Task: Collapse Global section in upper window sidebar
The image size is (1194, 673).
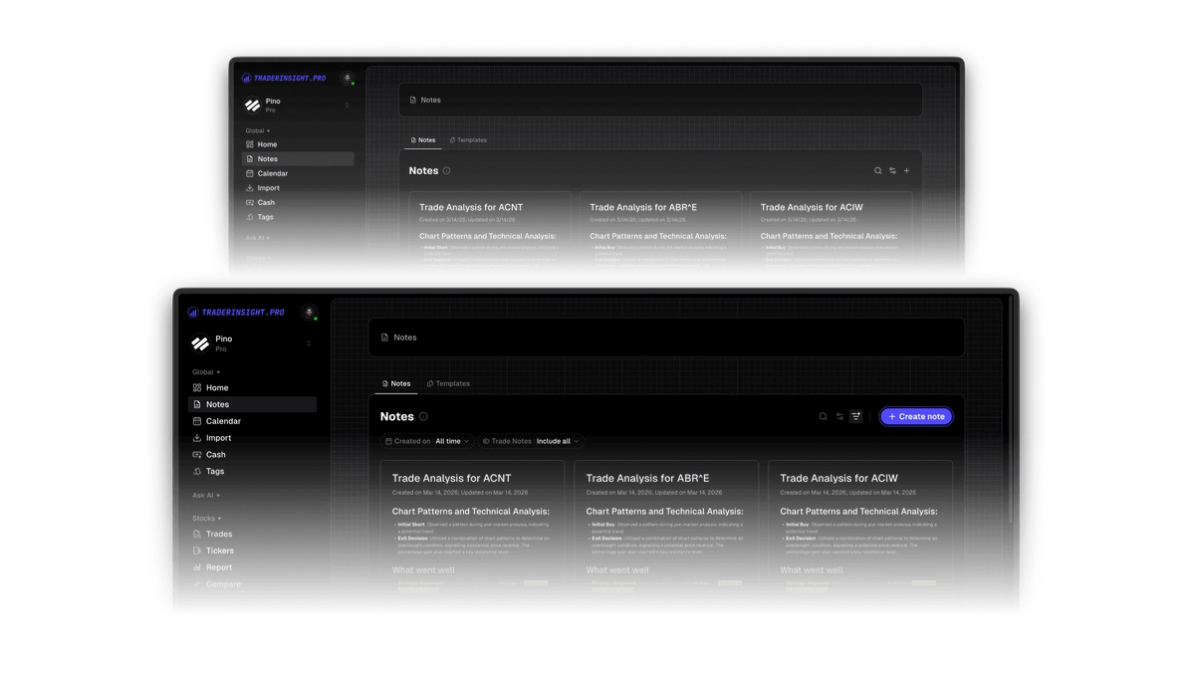Action: click(x=257, y=131)
